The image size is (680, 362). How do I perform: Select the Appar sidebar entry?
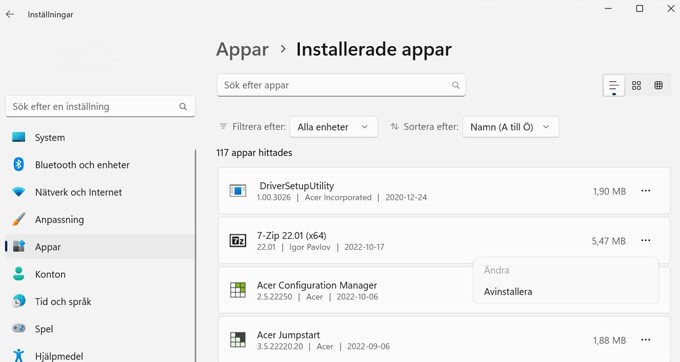(x=100, y=247)
